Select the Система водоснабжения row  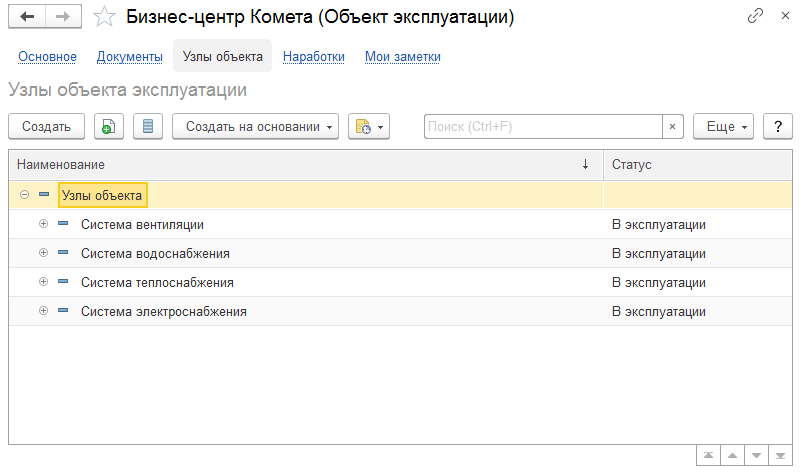[x=400, y=253]
